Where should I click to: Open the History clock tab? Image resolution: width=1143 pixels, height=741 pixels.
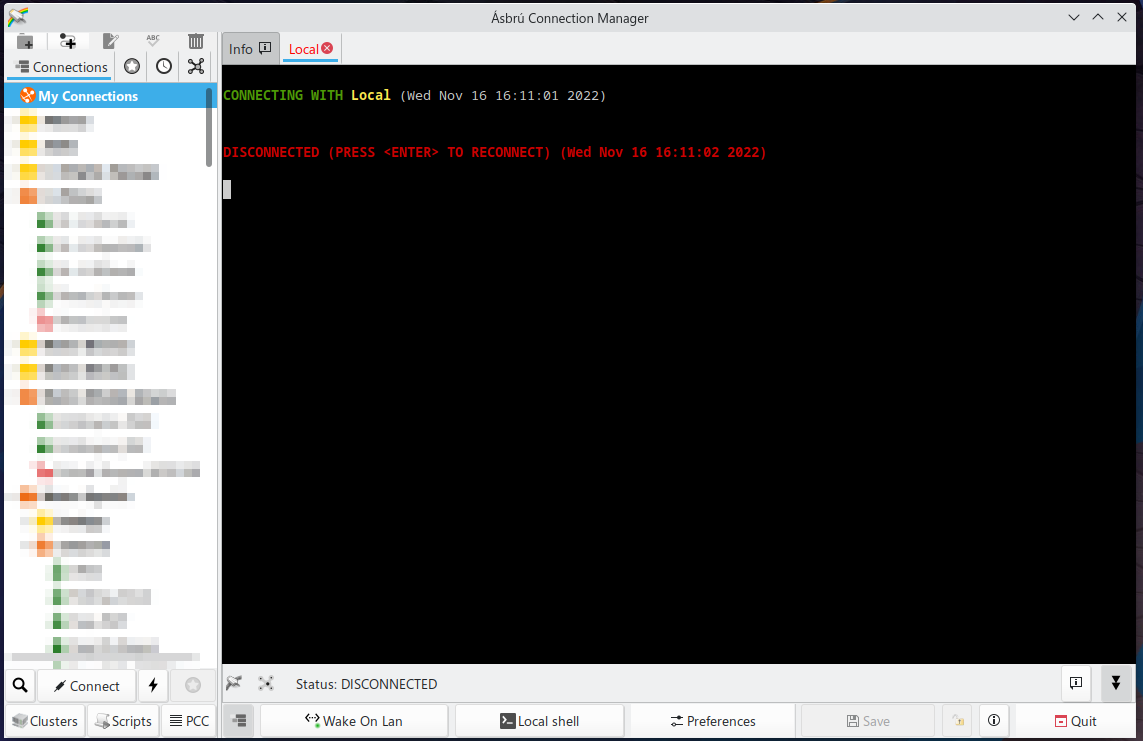click(164, 67)
